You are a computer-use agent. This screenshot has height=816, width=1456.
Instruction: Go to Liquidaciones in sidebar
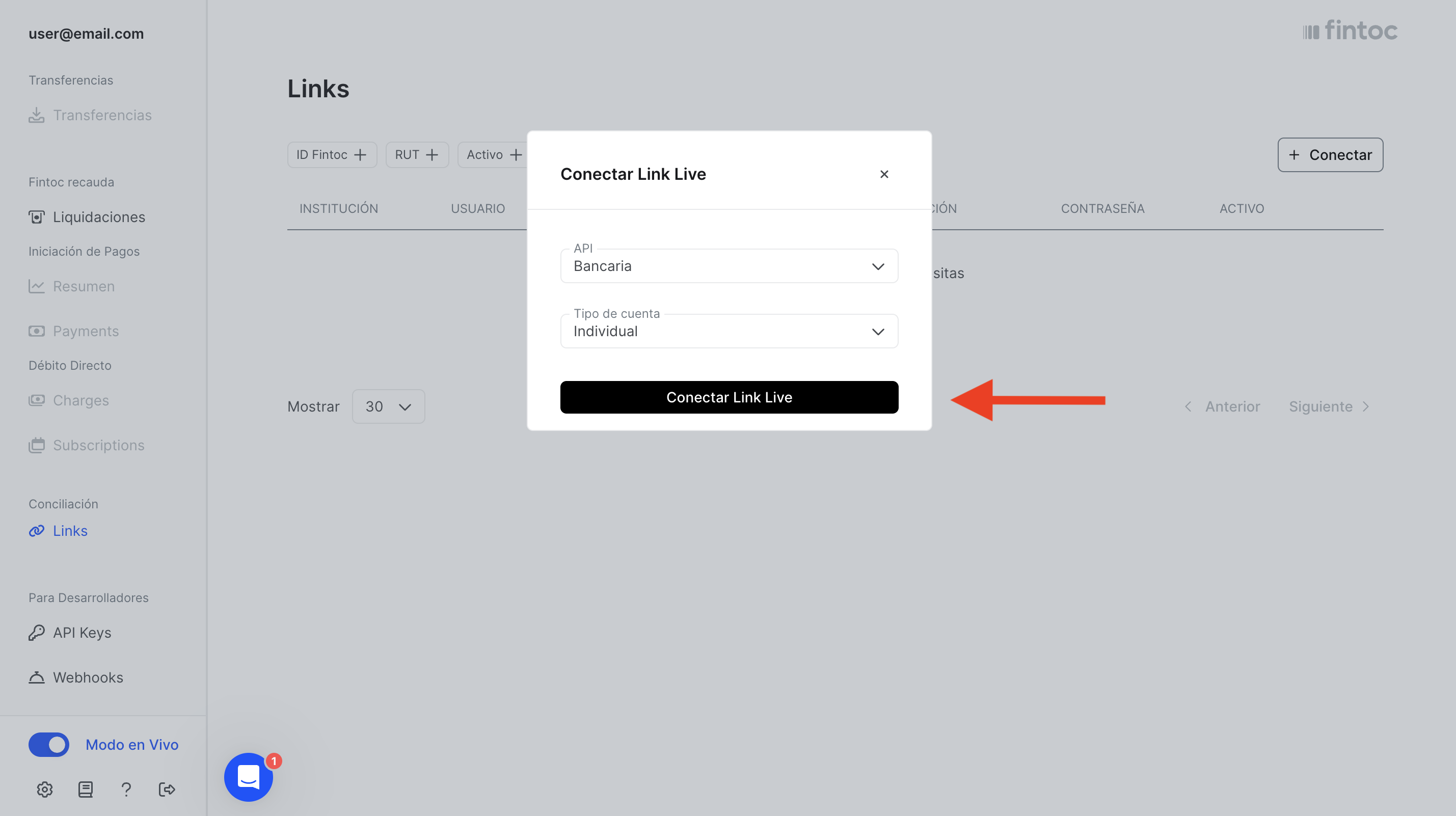tap(98, 217)
